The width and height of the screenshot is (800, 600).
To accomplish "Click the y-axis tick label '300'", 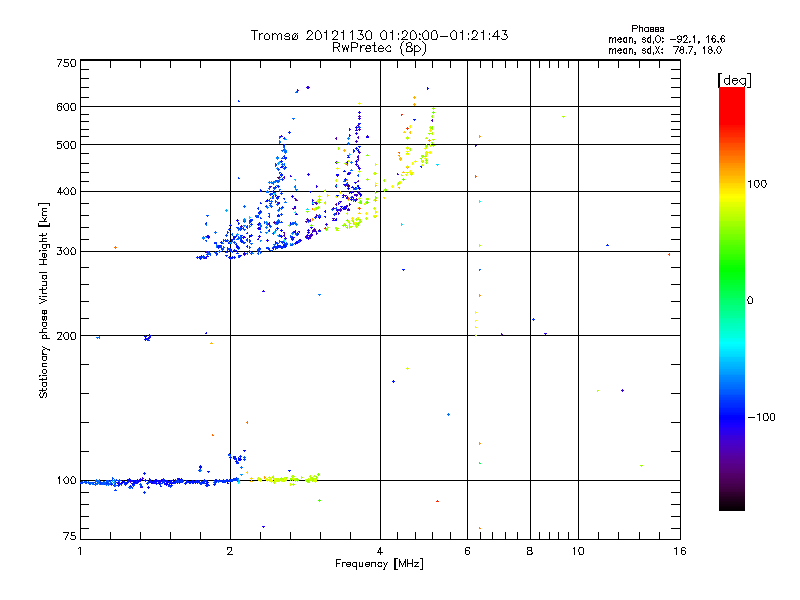I will tap(66, 252).
